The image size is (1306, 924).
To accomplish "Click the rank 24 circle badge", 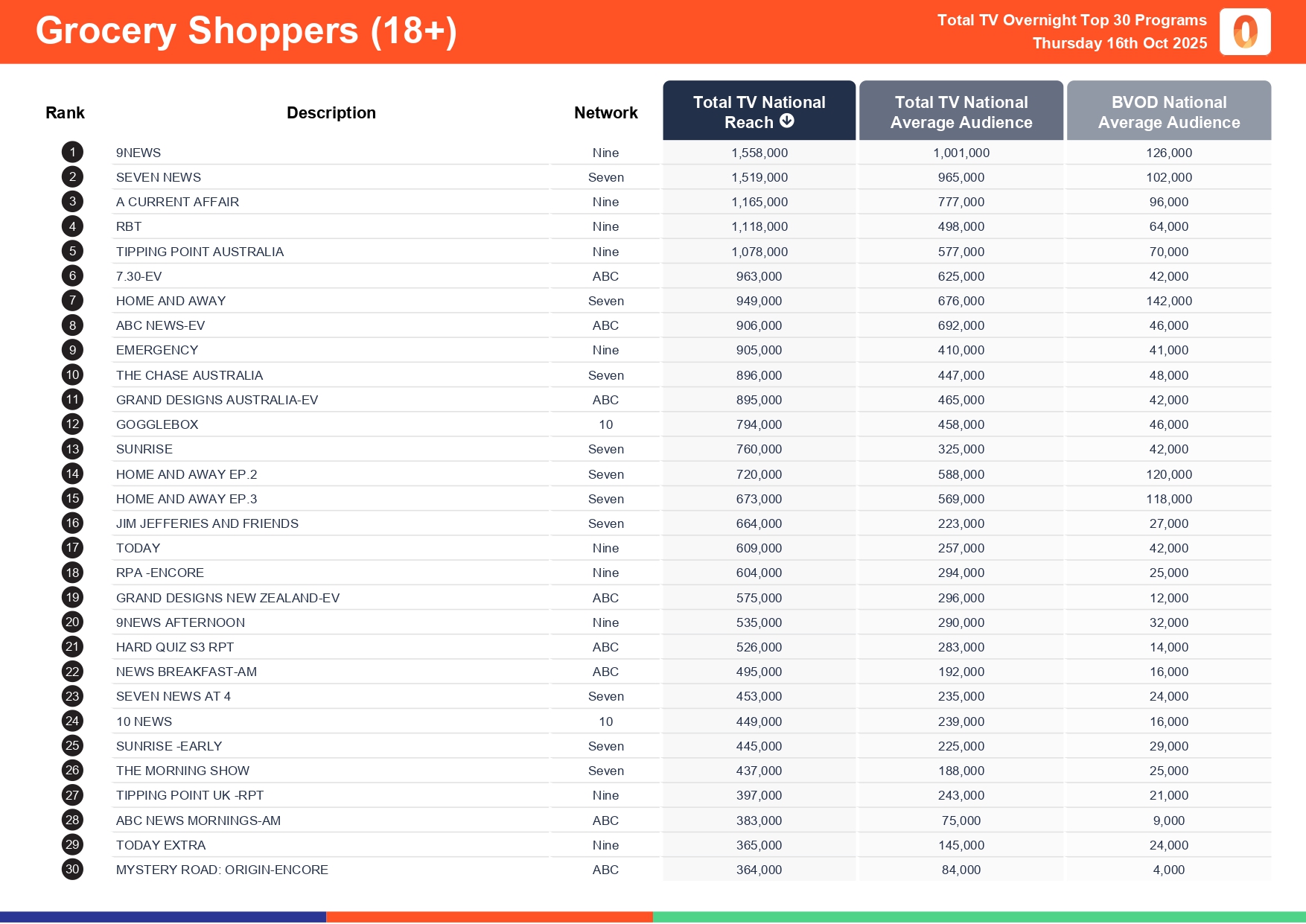I will pyautogui.click(x=72, y=721).
